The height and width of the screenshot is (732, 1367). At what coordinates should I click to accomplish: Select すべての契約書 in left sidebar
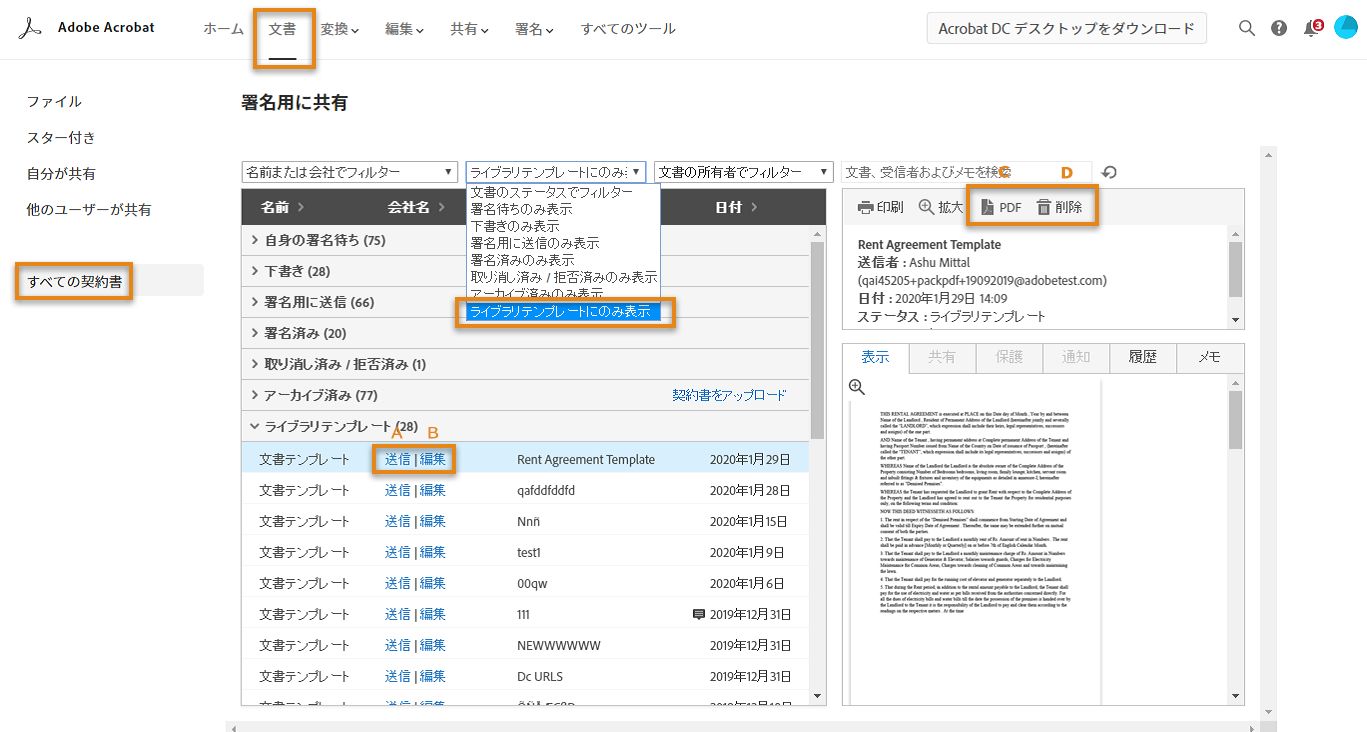[x=75, y=282]
